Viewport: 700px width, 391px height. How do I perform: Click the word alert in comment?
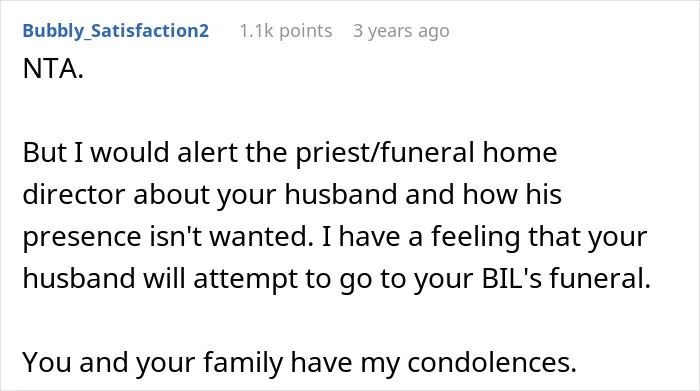pyautogui.click(x=207, y=152)
